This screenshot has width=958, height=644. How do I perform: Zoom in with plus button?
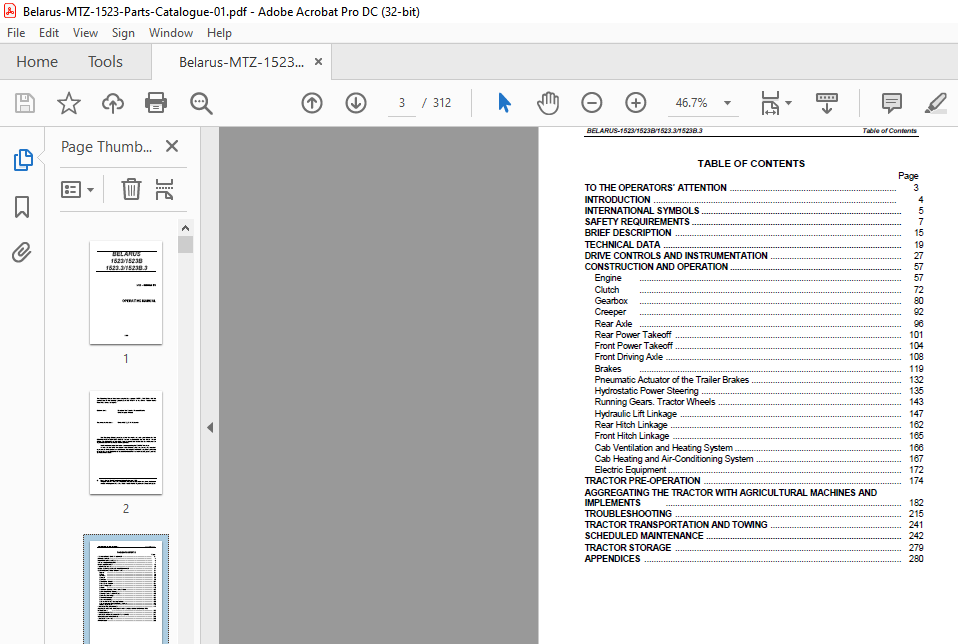(635, 103)
